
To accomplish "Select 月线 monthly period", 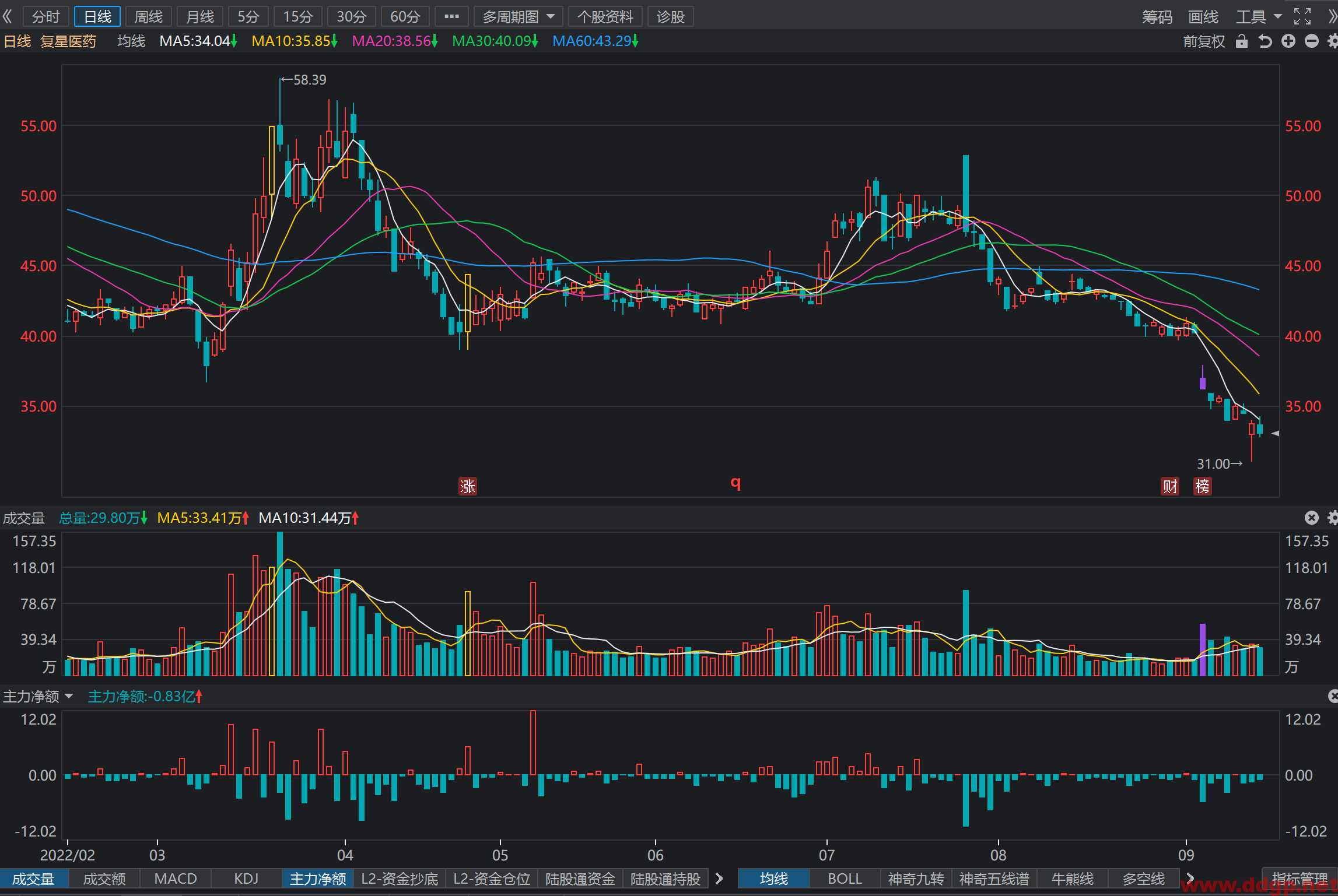I will [x=200, y=16].
